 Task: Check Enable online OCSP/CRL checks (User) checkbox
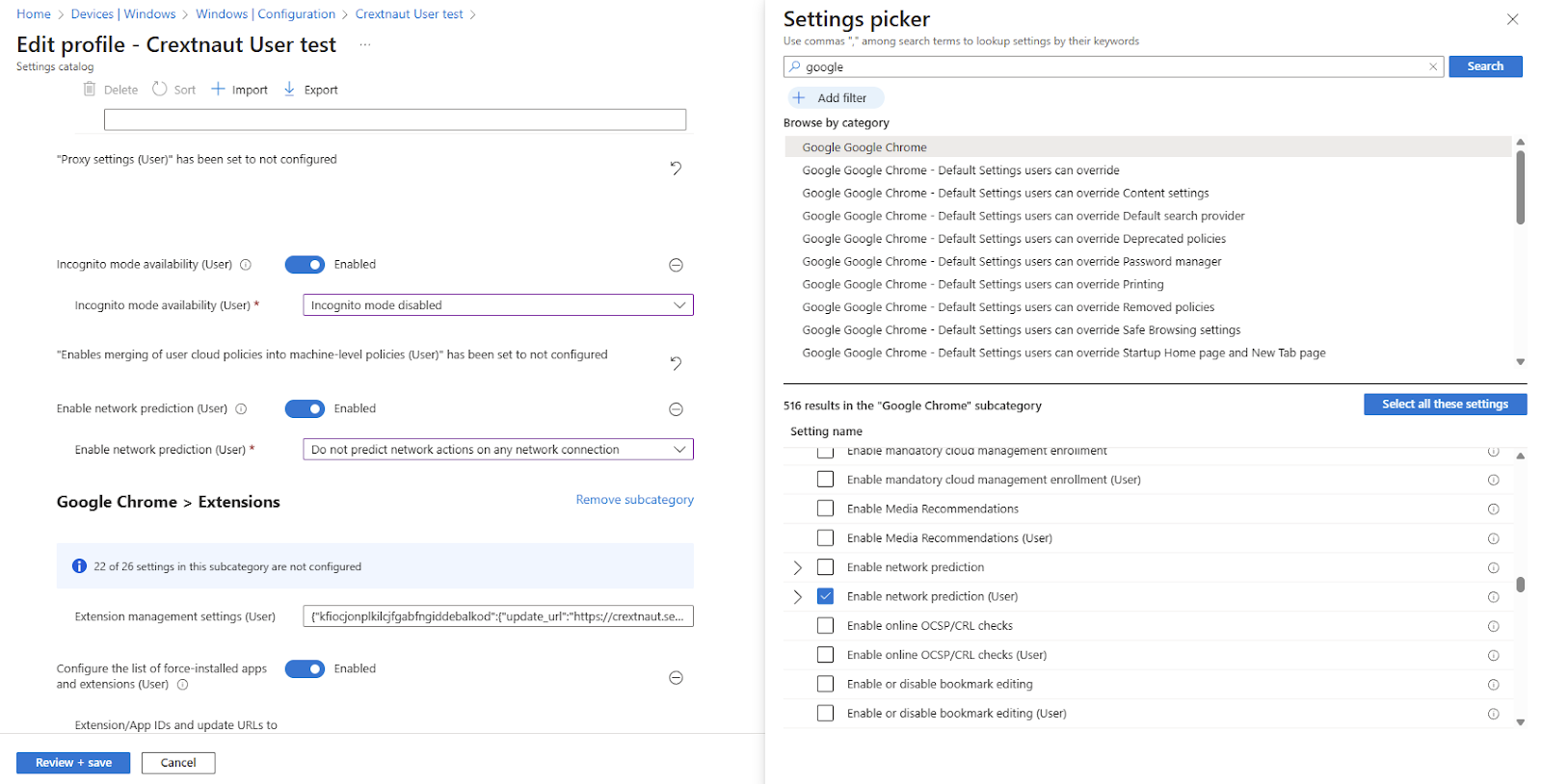tap(825, 655)
